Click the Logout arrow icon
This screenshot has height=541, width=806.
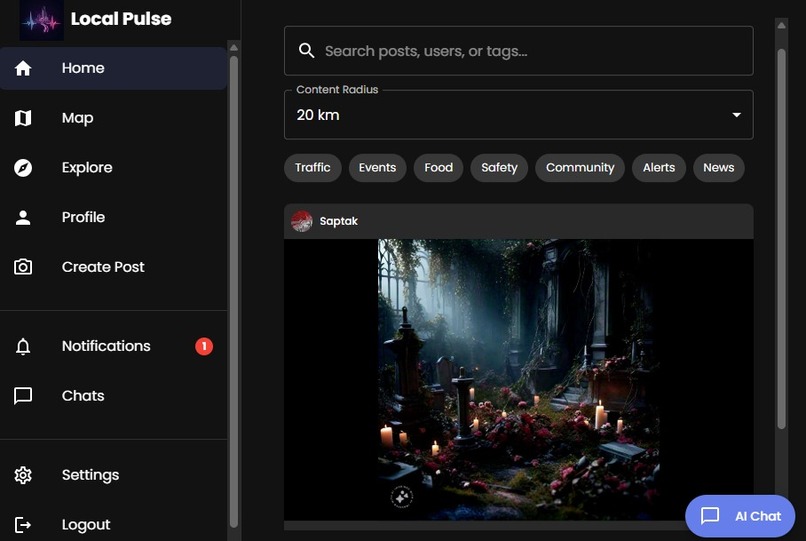[23, 525]
